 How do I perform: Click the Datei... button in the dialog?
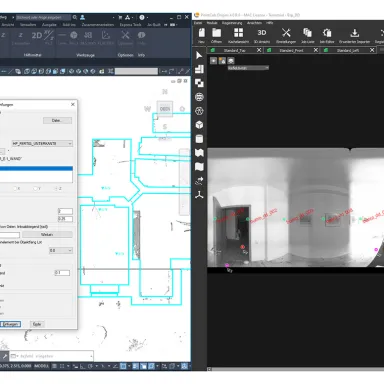click(57, 120)
